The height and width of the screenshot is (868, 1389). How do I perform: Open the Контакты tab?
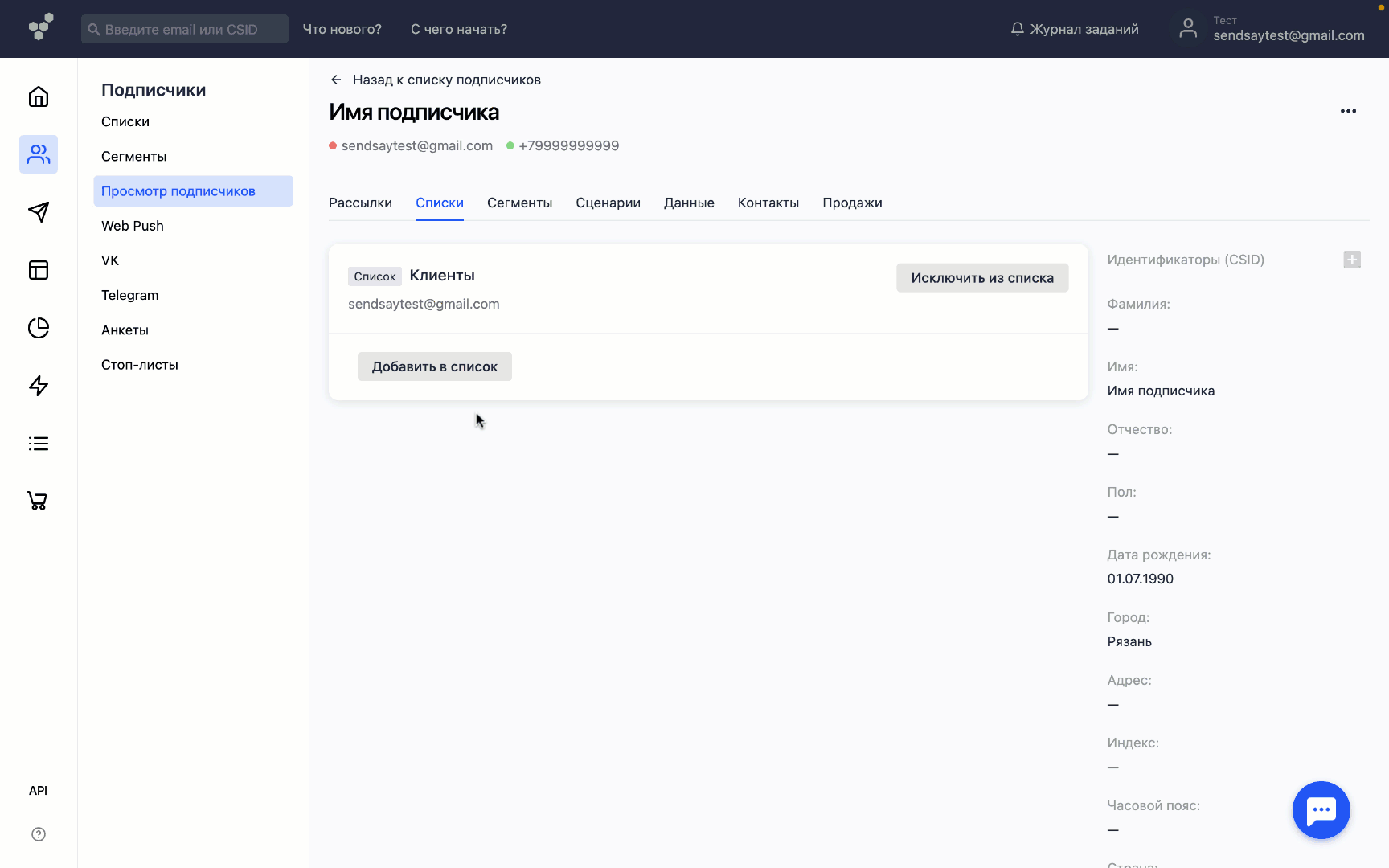click(x=768, y=203)
